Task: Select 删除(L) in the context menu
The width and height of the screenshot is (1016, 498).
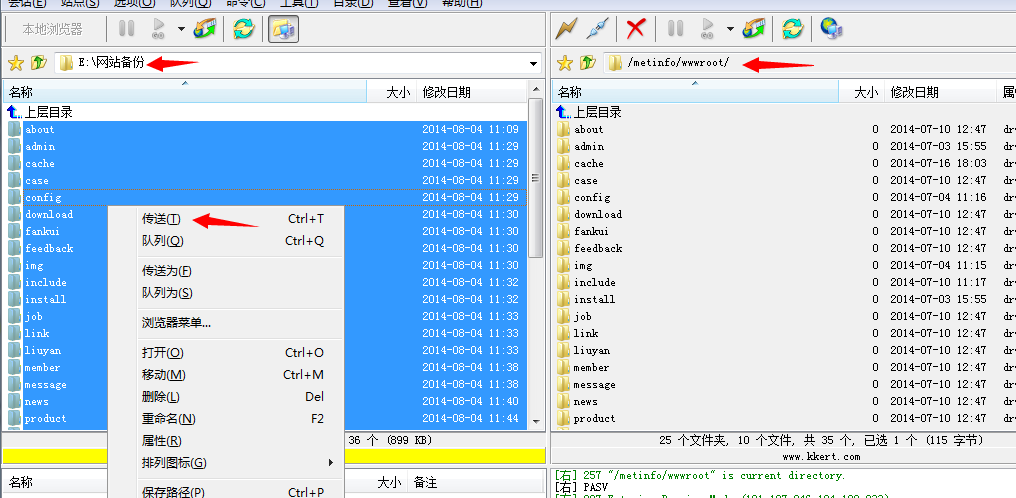Action: coord(161,397)
